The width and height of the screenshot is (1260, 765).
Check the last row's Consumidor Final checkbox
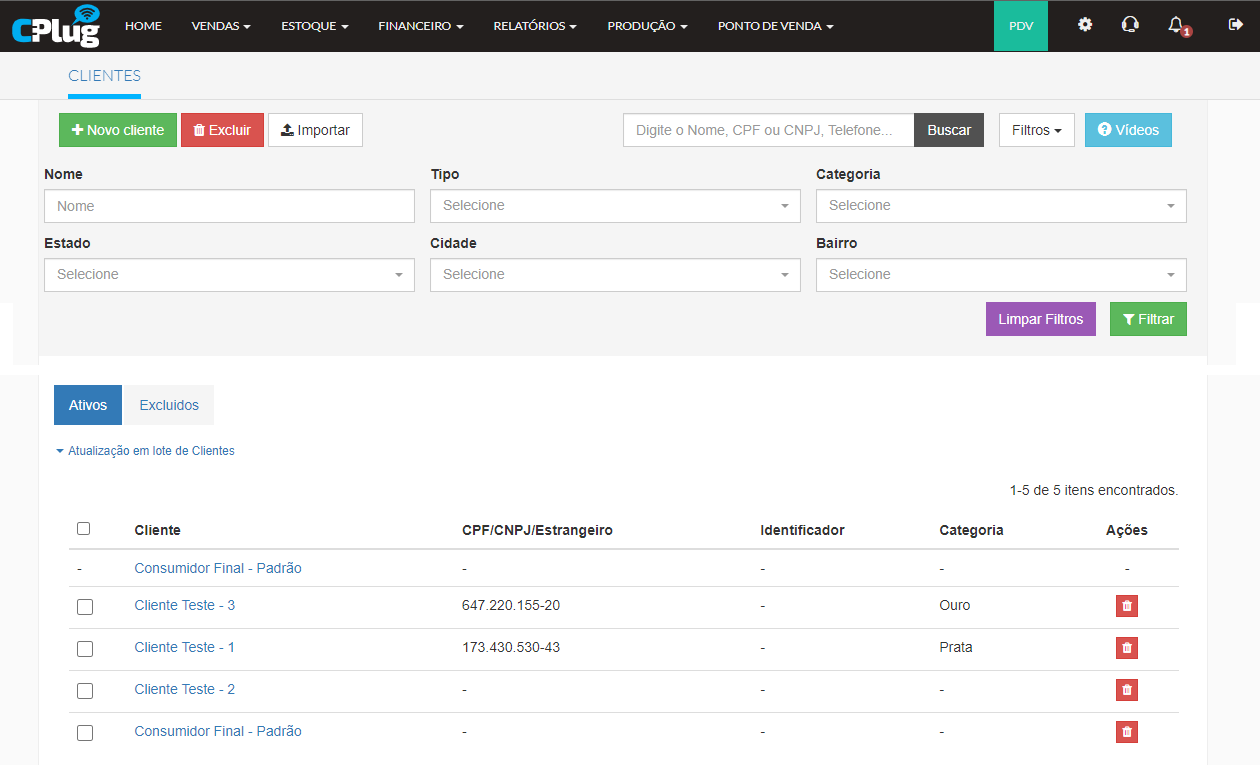tap(85, 733)
